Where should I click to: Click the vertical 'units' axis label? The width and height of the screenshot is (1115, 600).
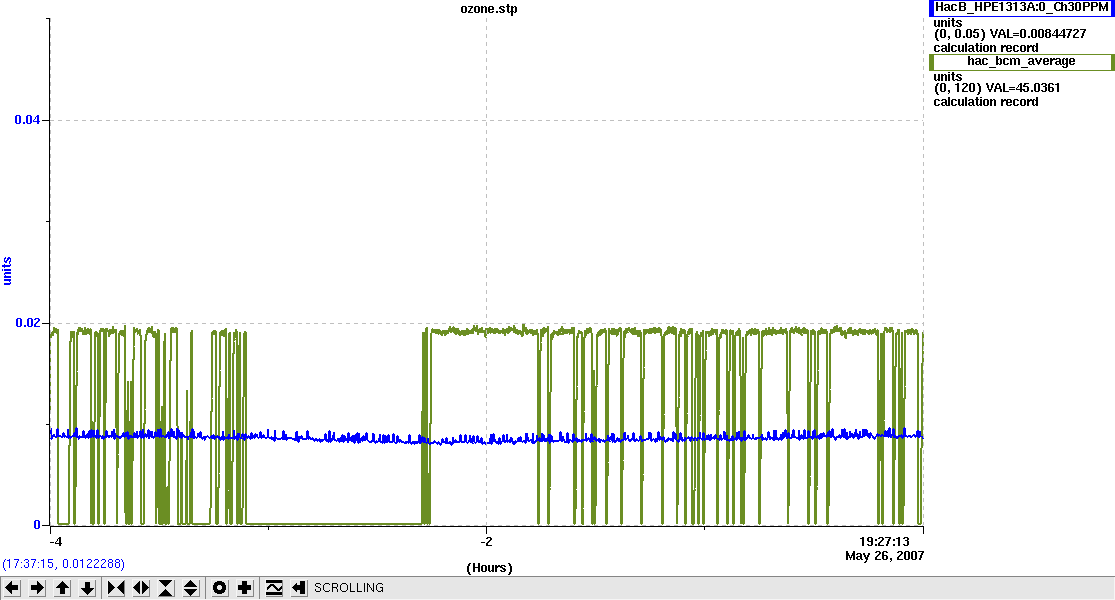[x=7, y=272]
